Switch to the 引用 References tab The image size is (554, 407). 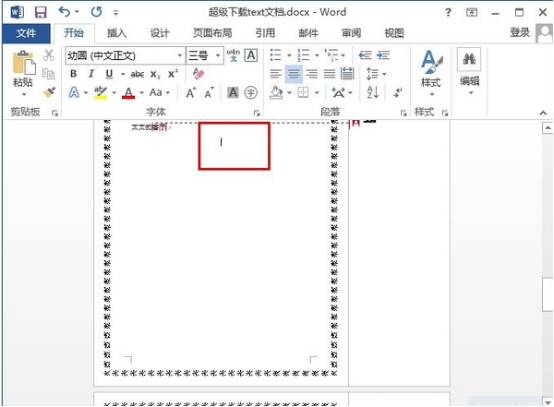pyautogui.click(x=265, y=33)
